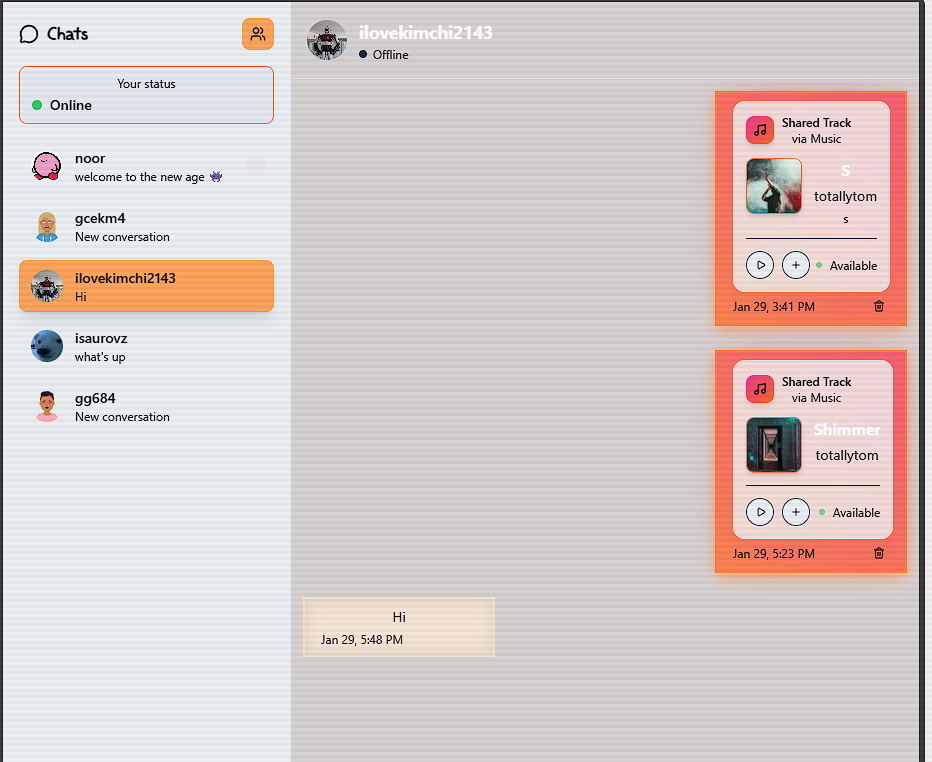Open the Your status selector
Image resolution: width=932 pixels, height=762 pixels.
click(x=146, y=95)
